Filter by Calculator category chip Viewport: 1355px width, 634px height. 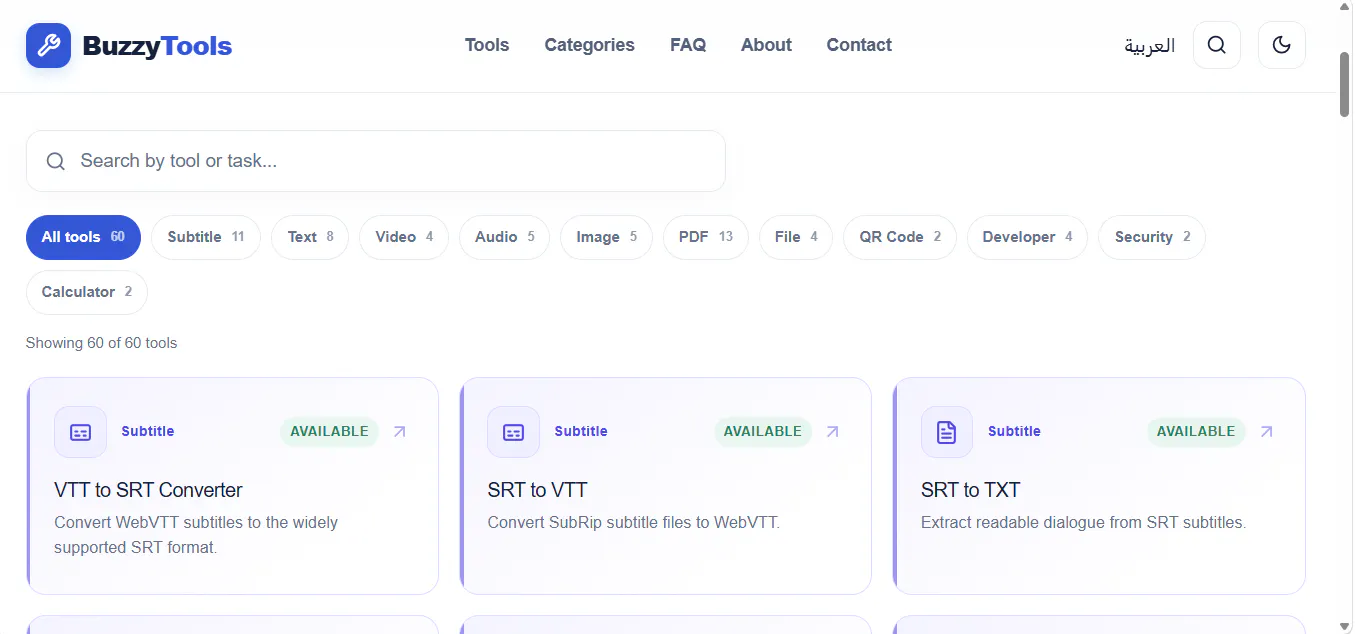[87, 292]
